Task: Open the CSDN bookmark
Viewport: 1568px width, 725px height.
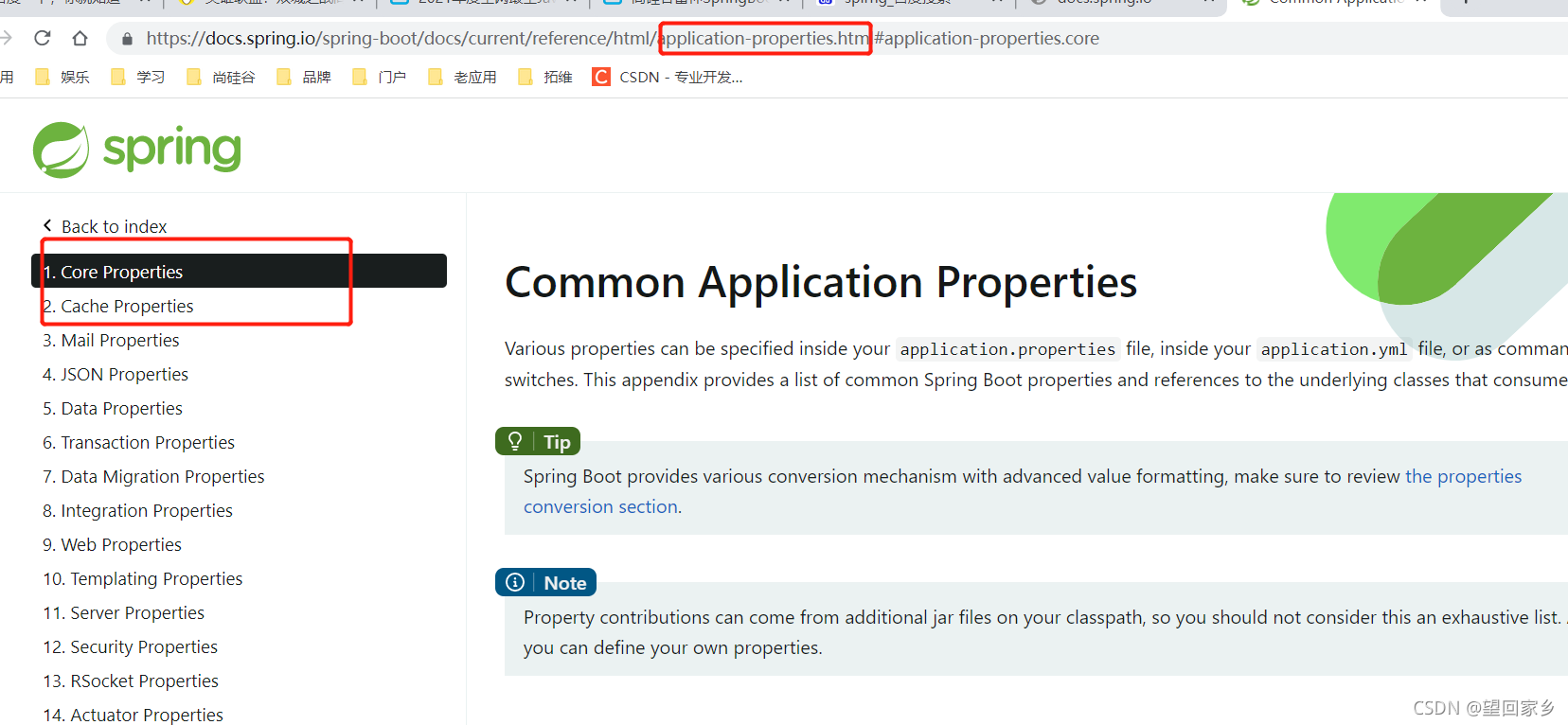Action: tap(668, 77)
